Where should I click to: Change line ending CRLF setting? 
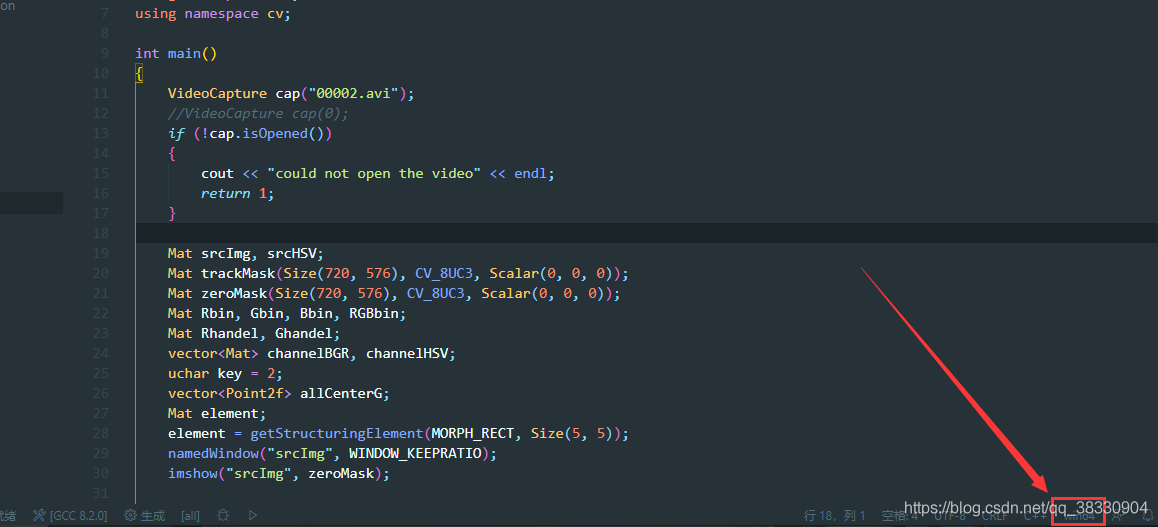click(x=994, y=515)
